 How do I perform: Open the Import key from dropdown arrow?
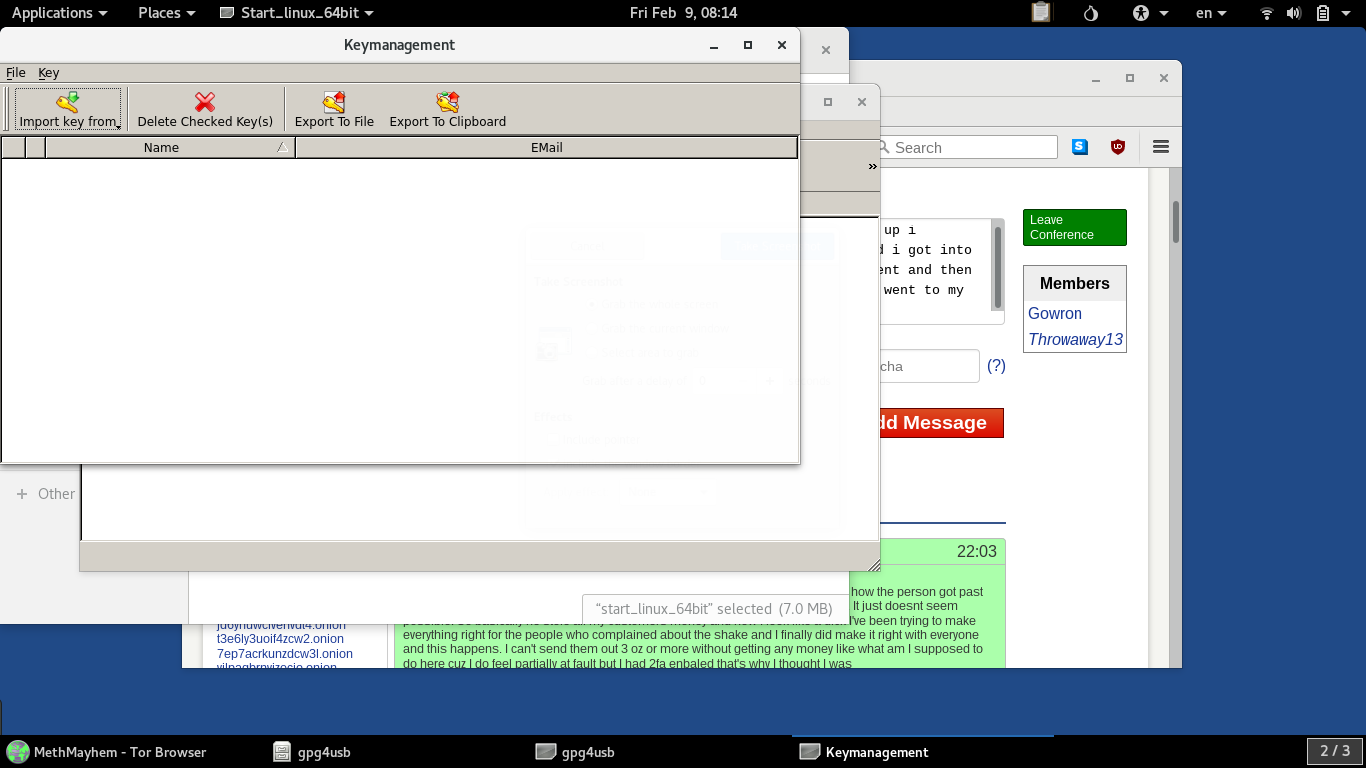click(119, 126)
